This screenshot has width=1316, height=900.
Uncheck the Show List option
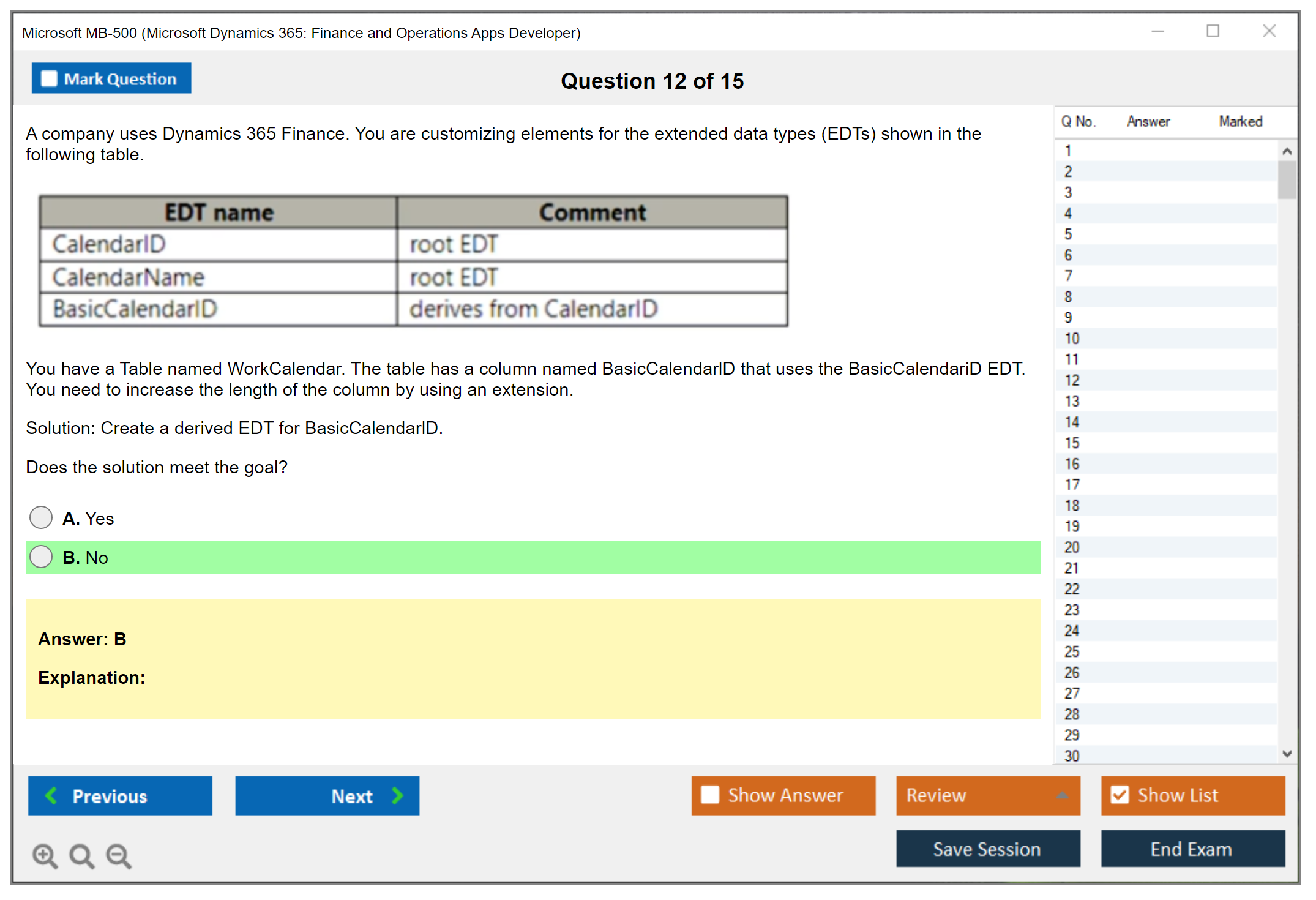tap(1120, 795)
